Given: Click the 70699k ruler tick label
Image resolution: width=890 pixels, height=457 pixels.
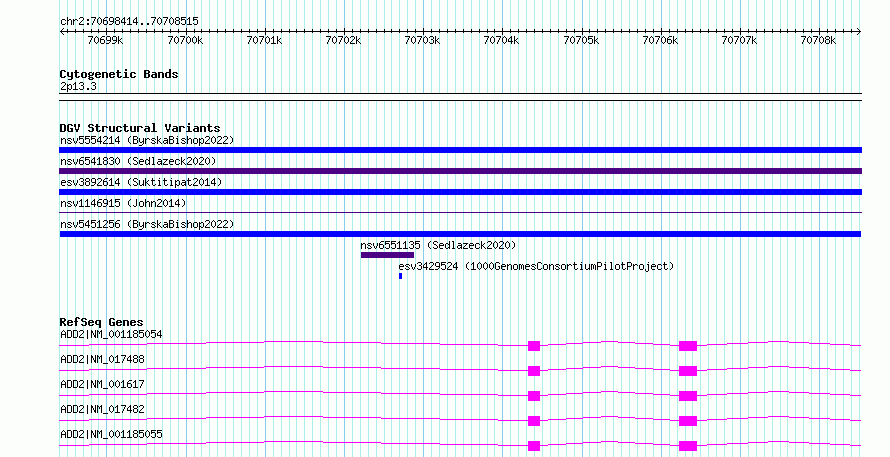Looking at the screenshot, I should 106,40.
